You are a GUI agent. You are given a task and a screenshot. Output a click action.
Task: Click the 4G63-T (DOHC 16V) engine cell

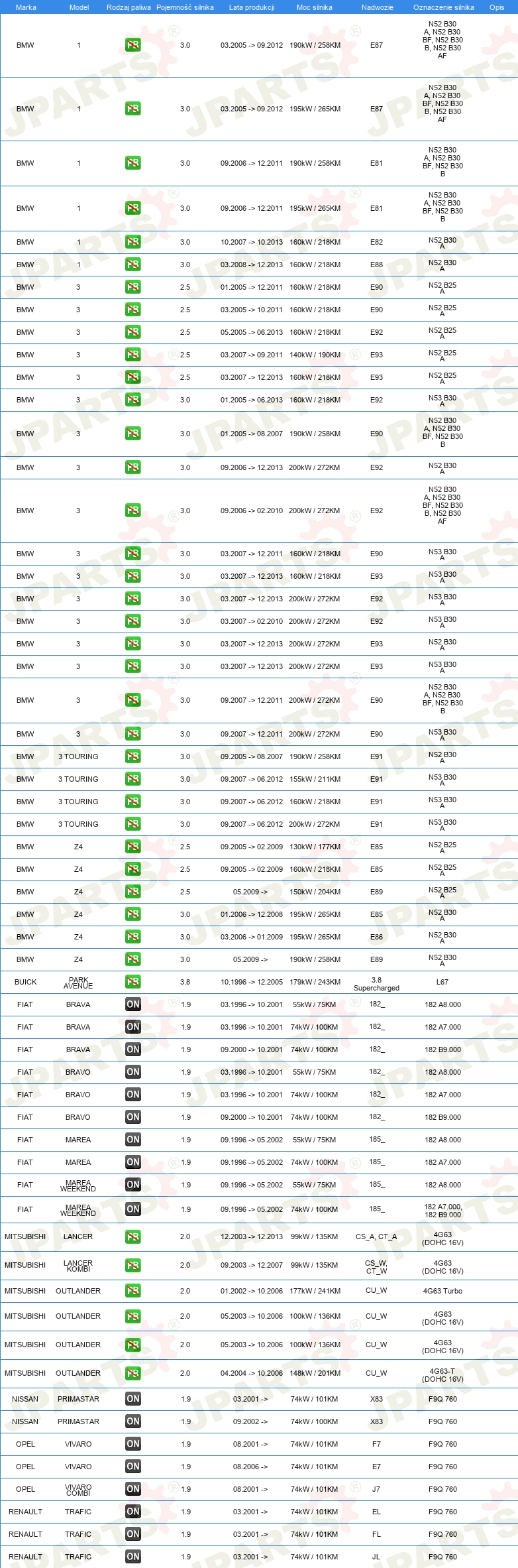(x=442, y=1375)
